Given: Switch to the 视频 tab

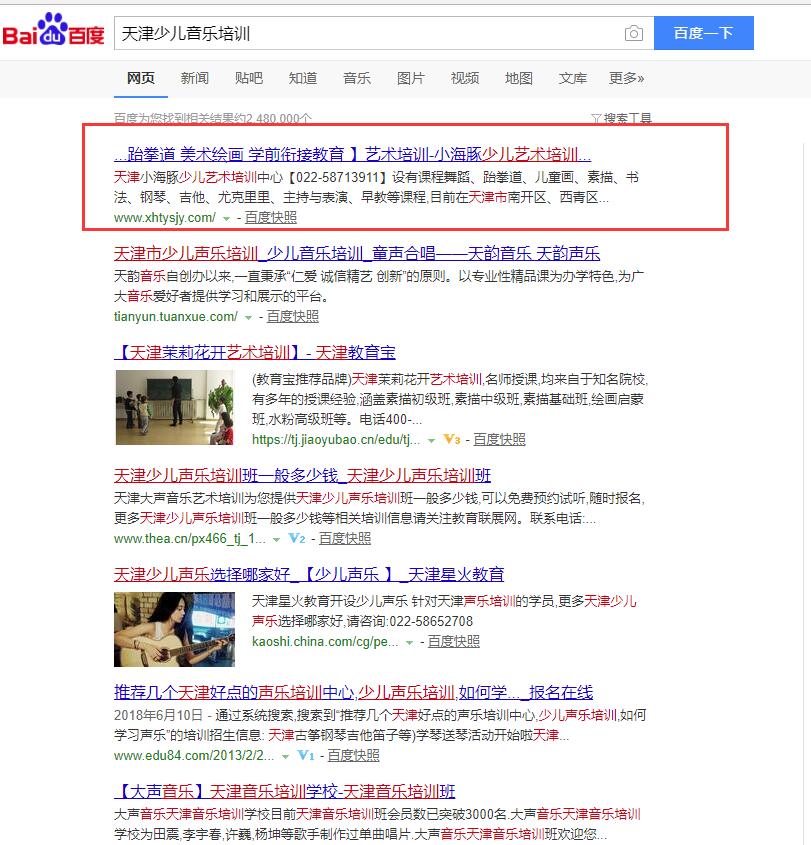Looking at the screenshot, I should (465, 78).
